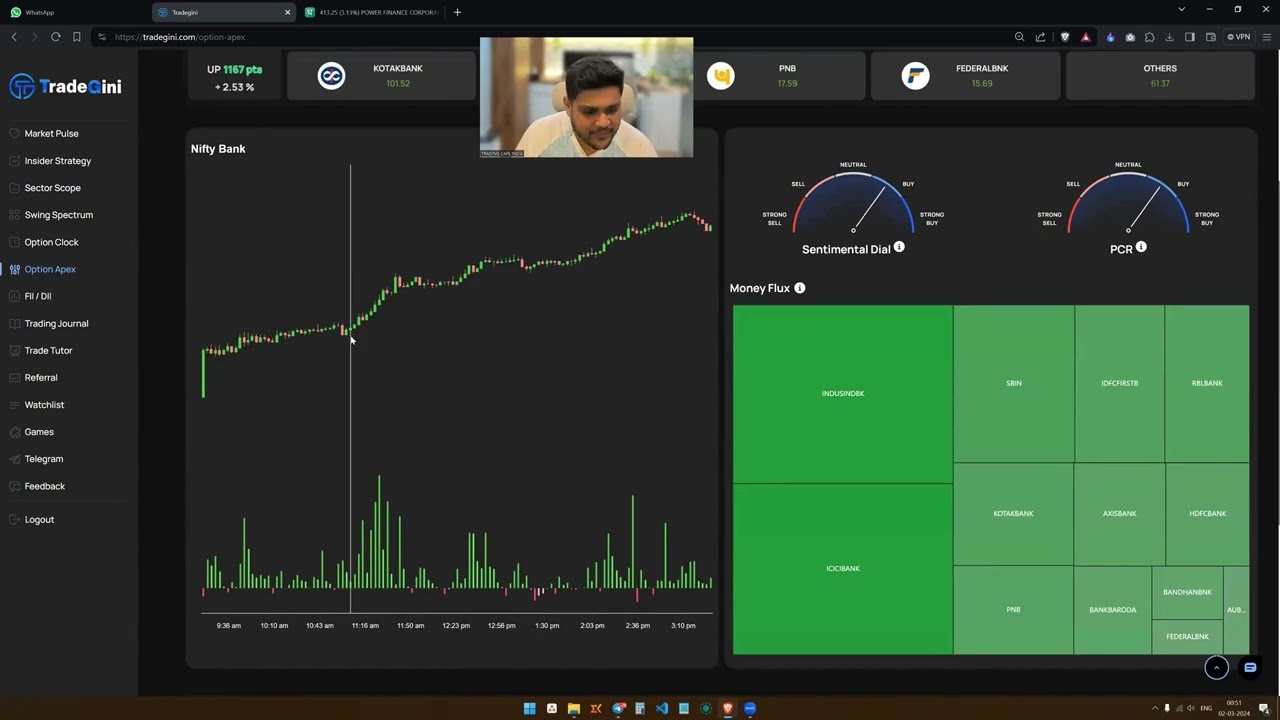Click the Trading Journal icon
This screenshot has width=1280, height=720.
coord(14,323)
